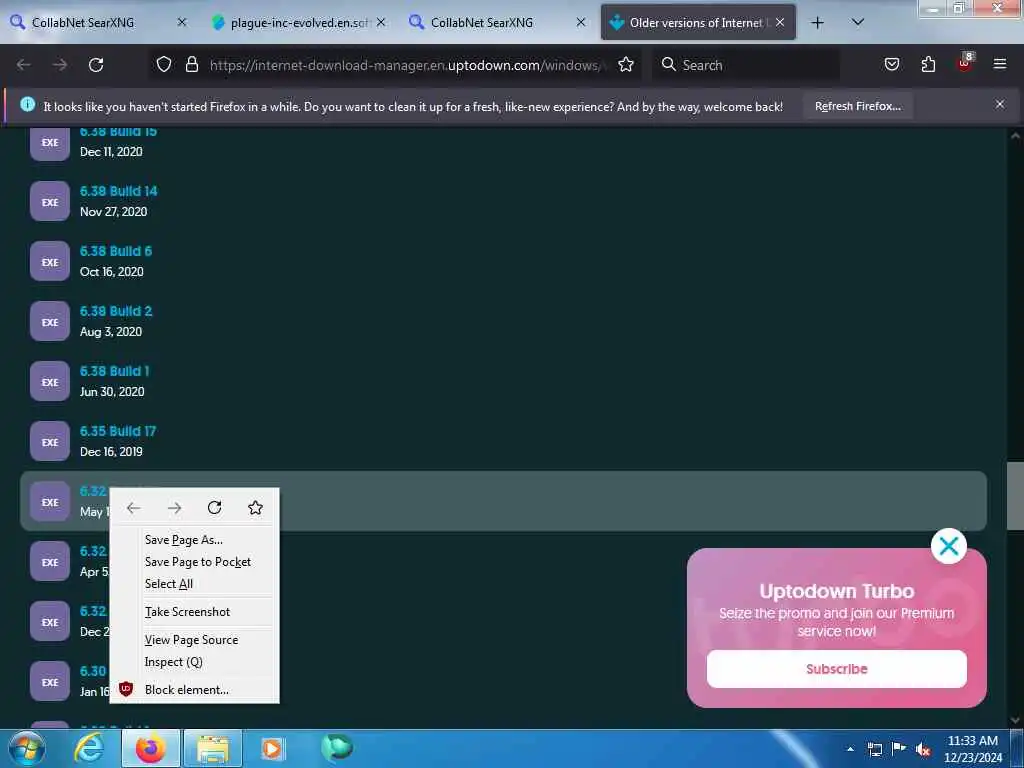This screenshot has width=1024, height=768.
Task: Choose Take Screenshot in context menu
Action: coord(195,612)
